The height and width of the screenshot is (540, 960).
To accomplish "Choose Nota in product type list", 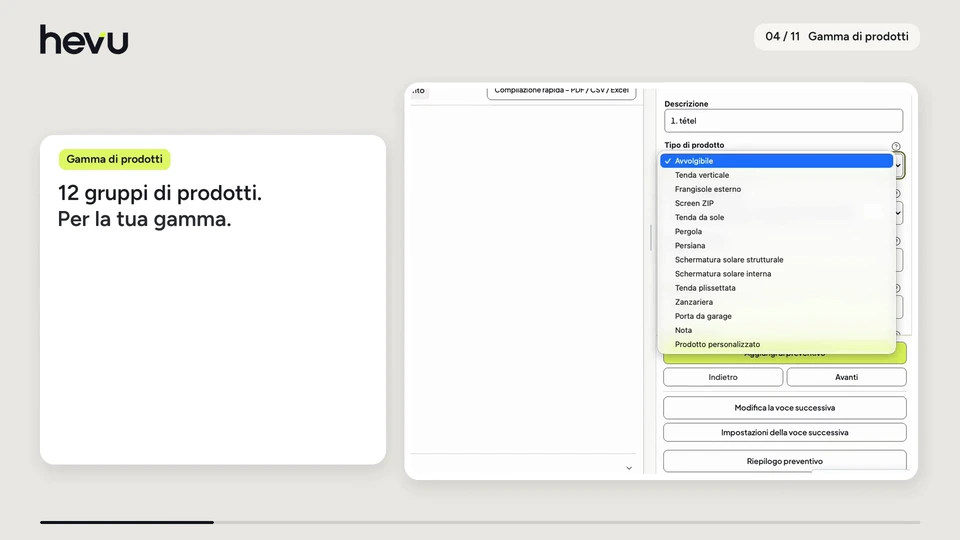I will point(776,330).
